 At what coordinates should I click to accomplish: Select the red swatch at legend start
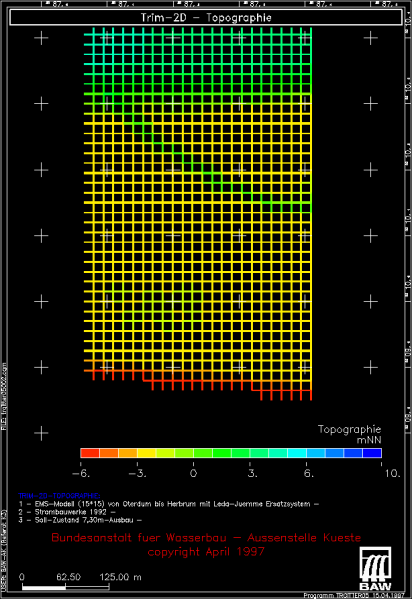[90, 453]
